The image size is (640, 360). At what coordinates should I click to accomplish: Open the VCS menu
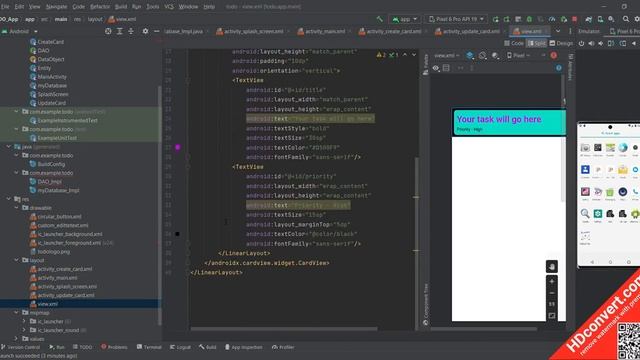(169, 7)
